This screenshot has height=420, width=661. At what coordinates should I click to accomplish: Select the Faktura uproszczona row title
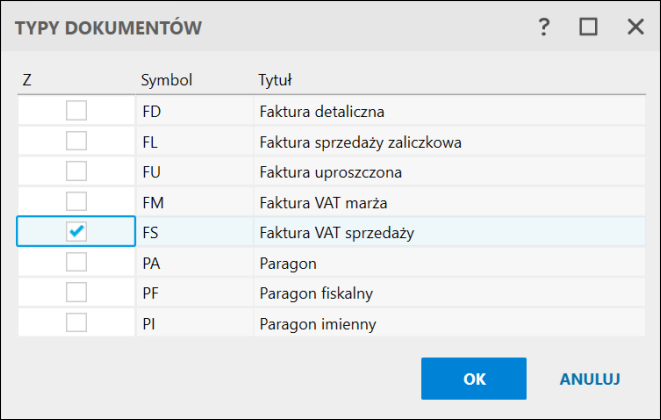coord(330,172)
